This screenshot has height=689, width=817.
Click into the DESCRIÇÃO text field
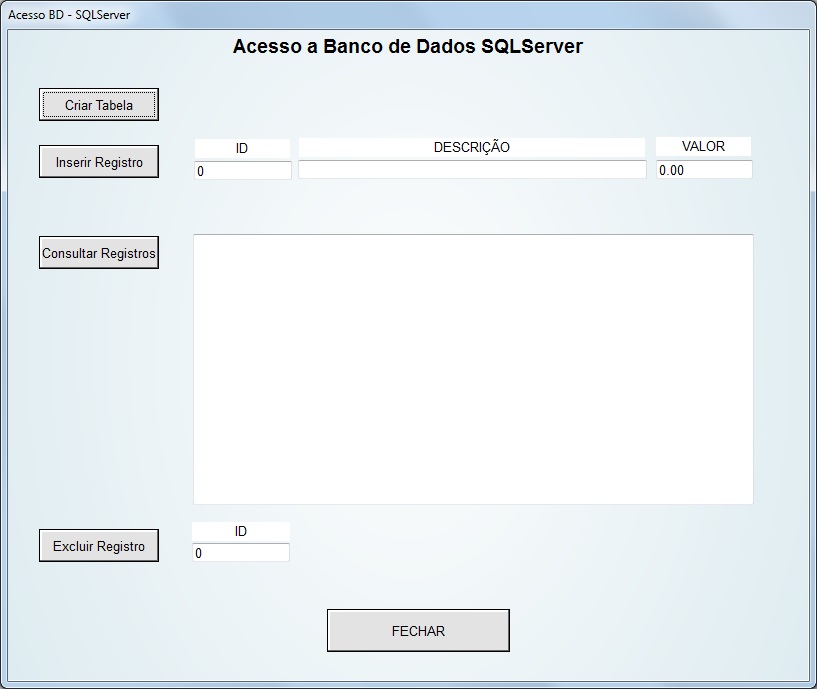pyautogui.click(x=472, y=169)
